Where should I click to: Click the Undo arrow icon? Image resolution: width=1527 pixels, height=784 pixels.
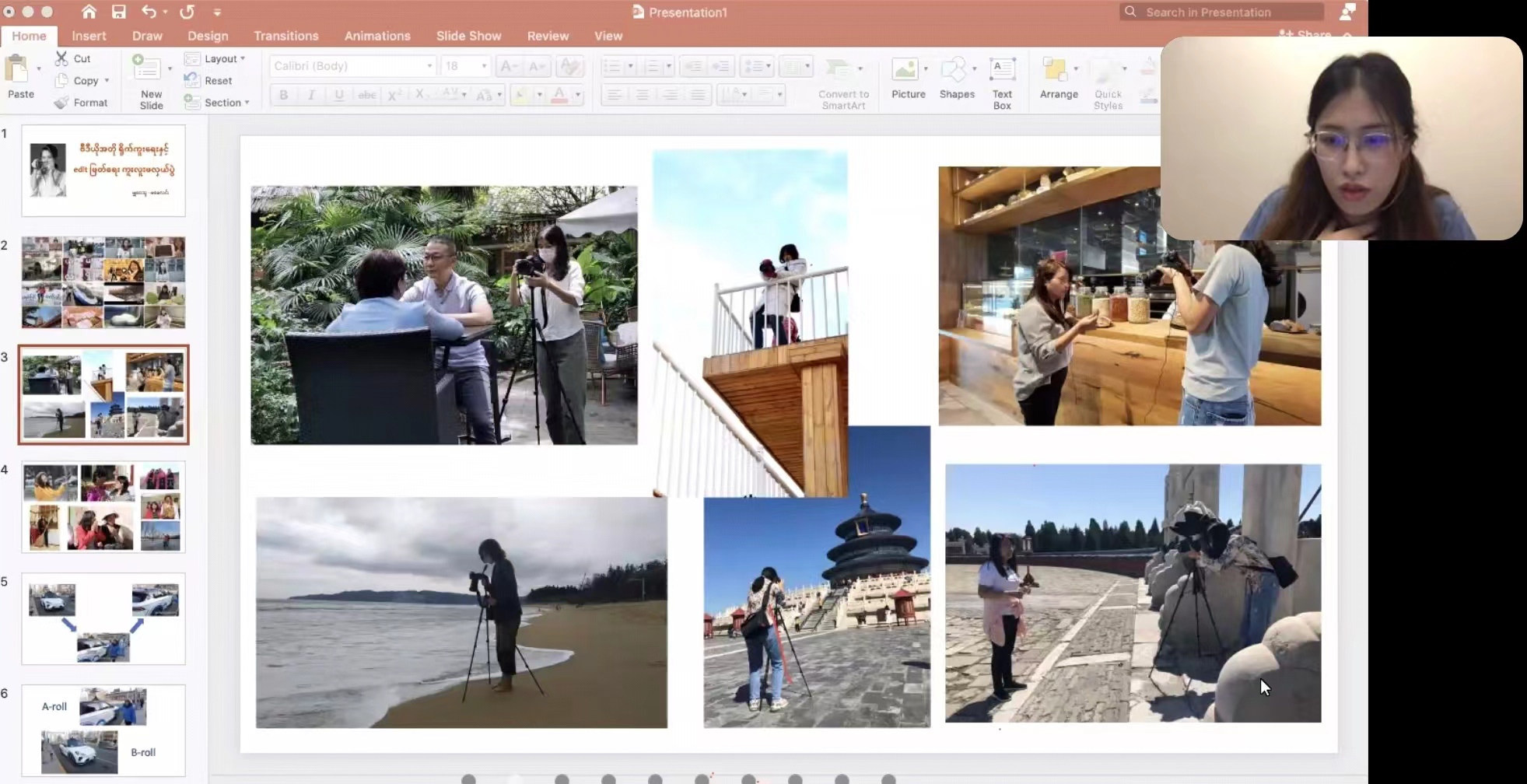pos(148,12)
